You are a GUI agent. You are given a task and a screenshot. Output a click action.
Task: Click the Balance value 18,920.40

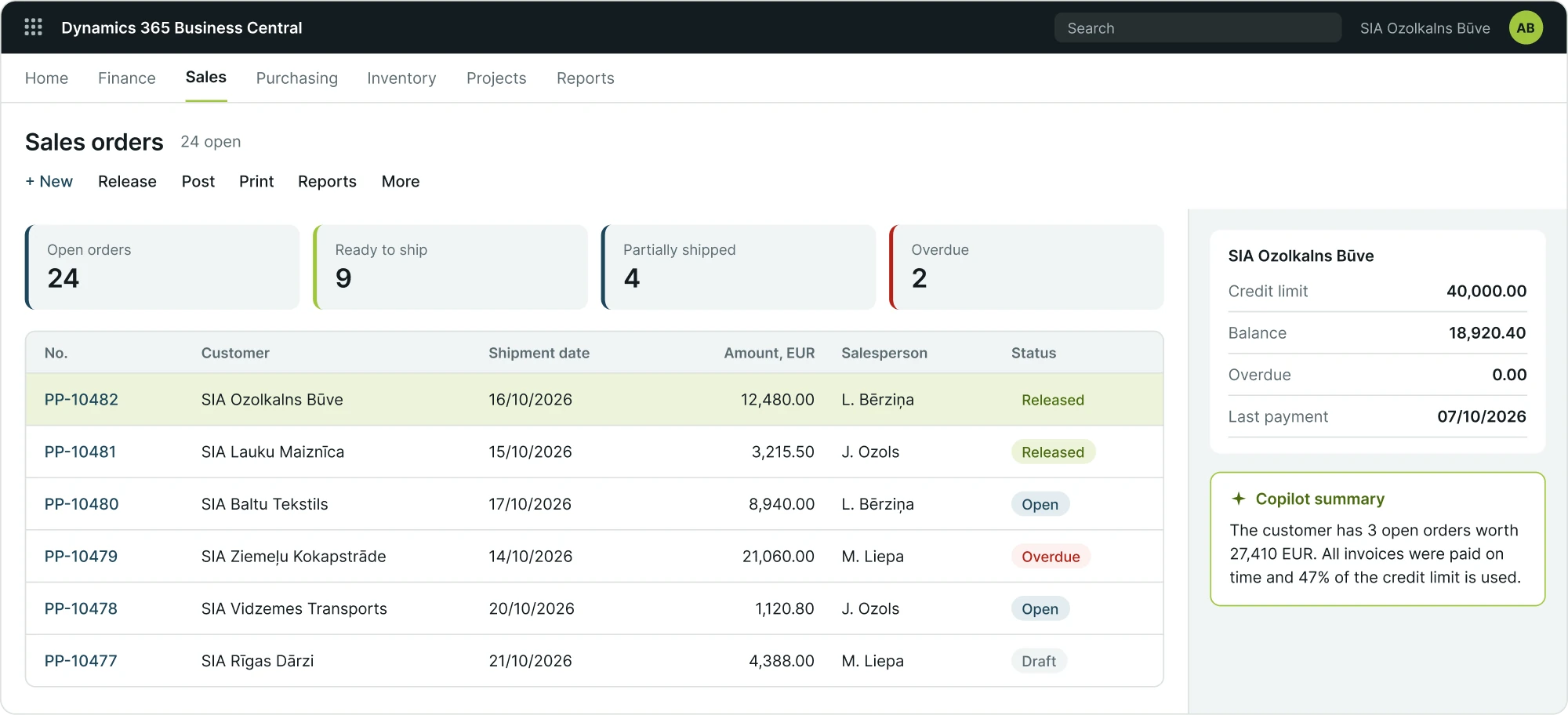click(x=1487, y=332)
